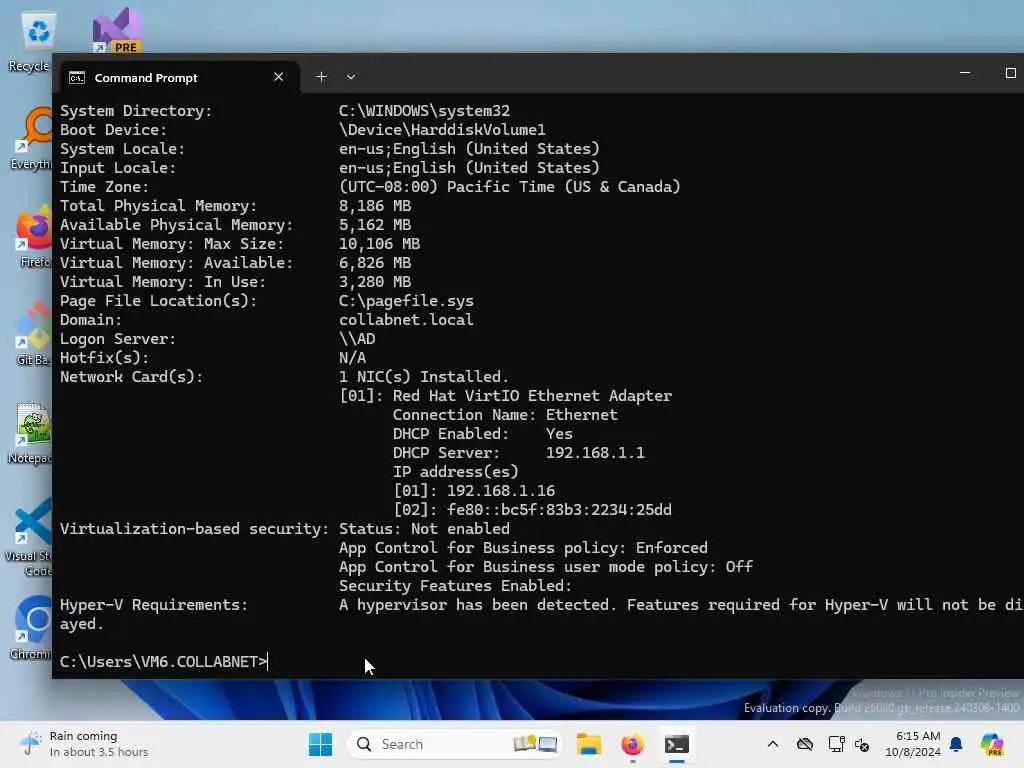Click the Boot Device value \Device\HarddiskVolume1
The height and width of the screenshot is (768, 1024).
point(442,130)
